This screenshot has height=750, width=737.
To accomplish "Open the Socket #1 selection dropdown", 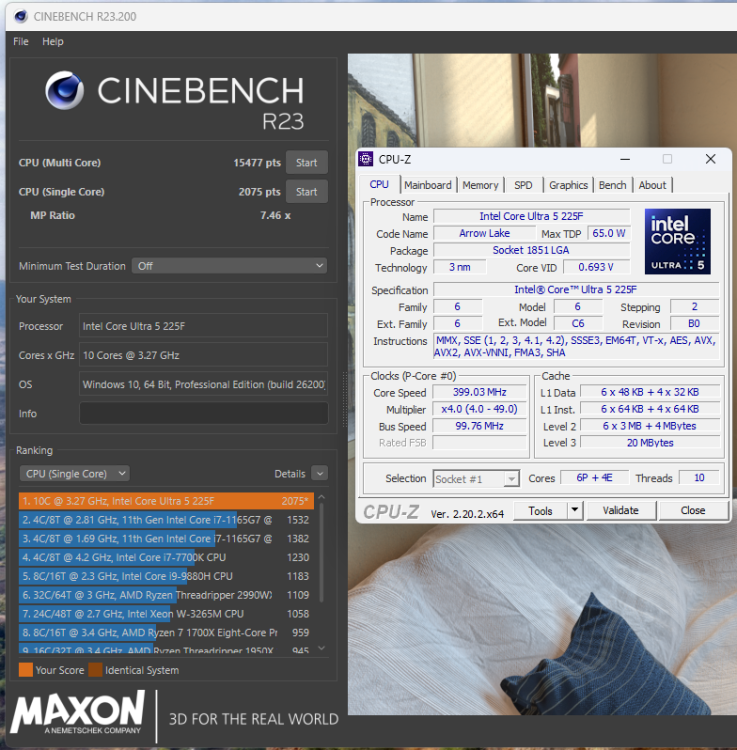I will tap(476, 479).
